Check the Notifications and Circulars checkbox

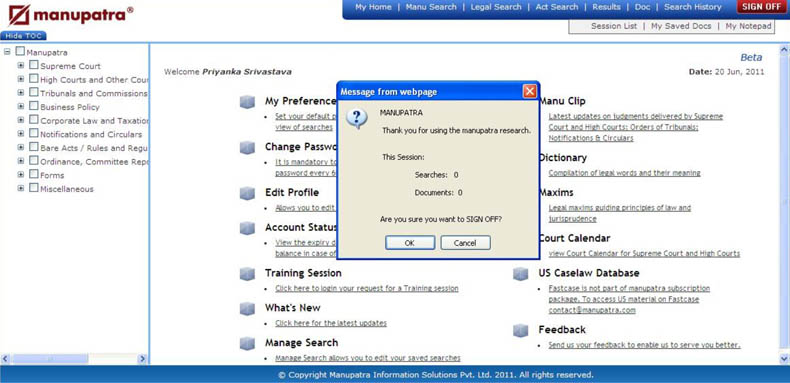click(33, 133)
